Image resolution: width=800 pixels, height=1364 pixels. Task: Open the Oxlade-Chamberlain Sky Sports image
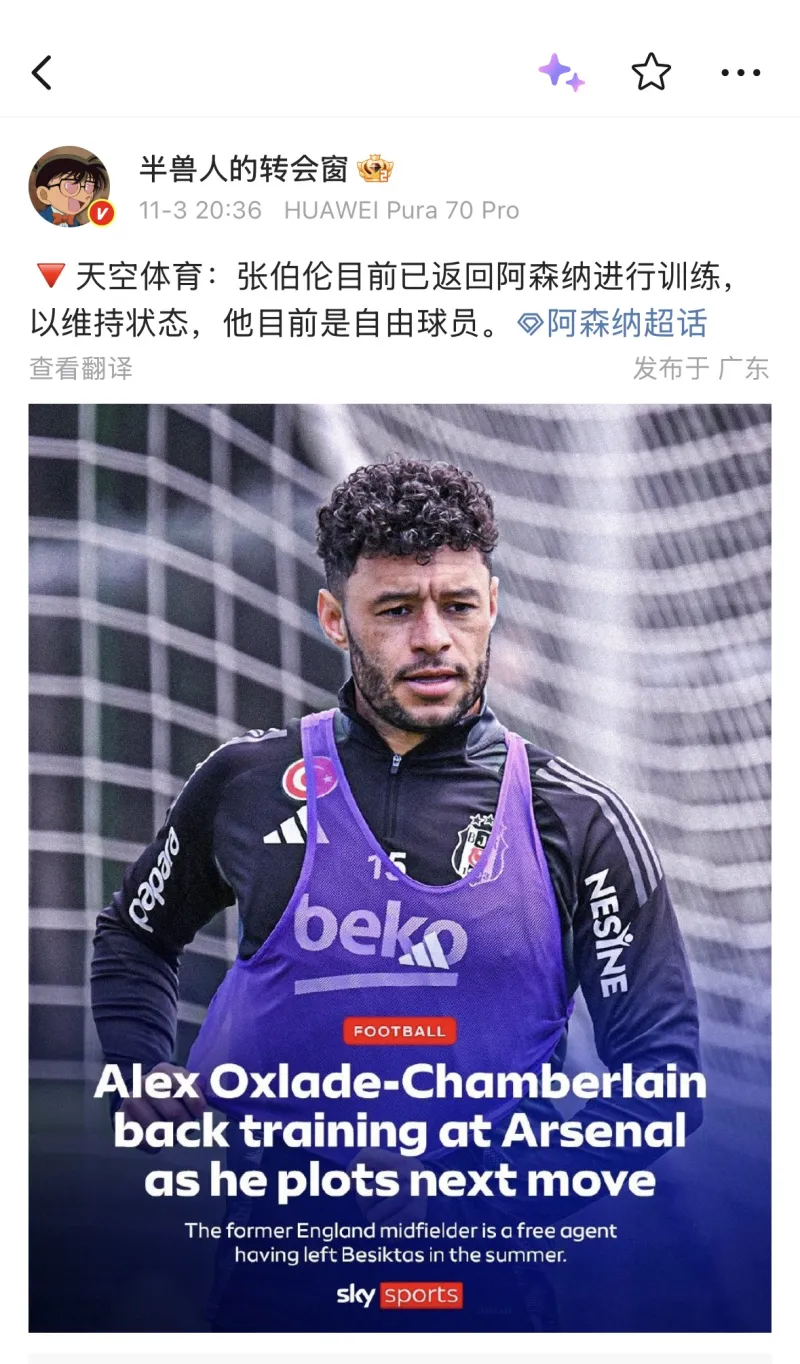point(400,868)
